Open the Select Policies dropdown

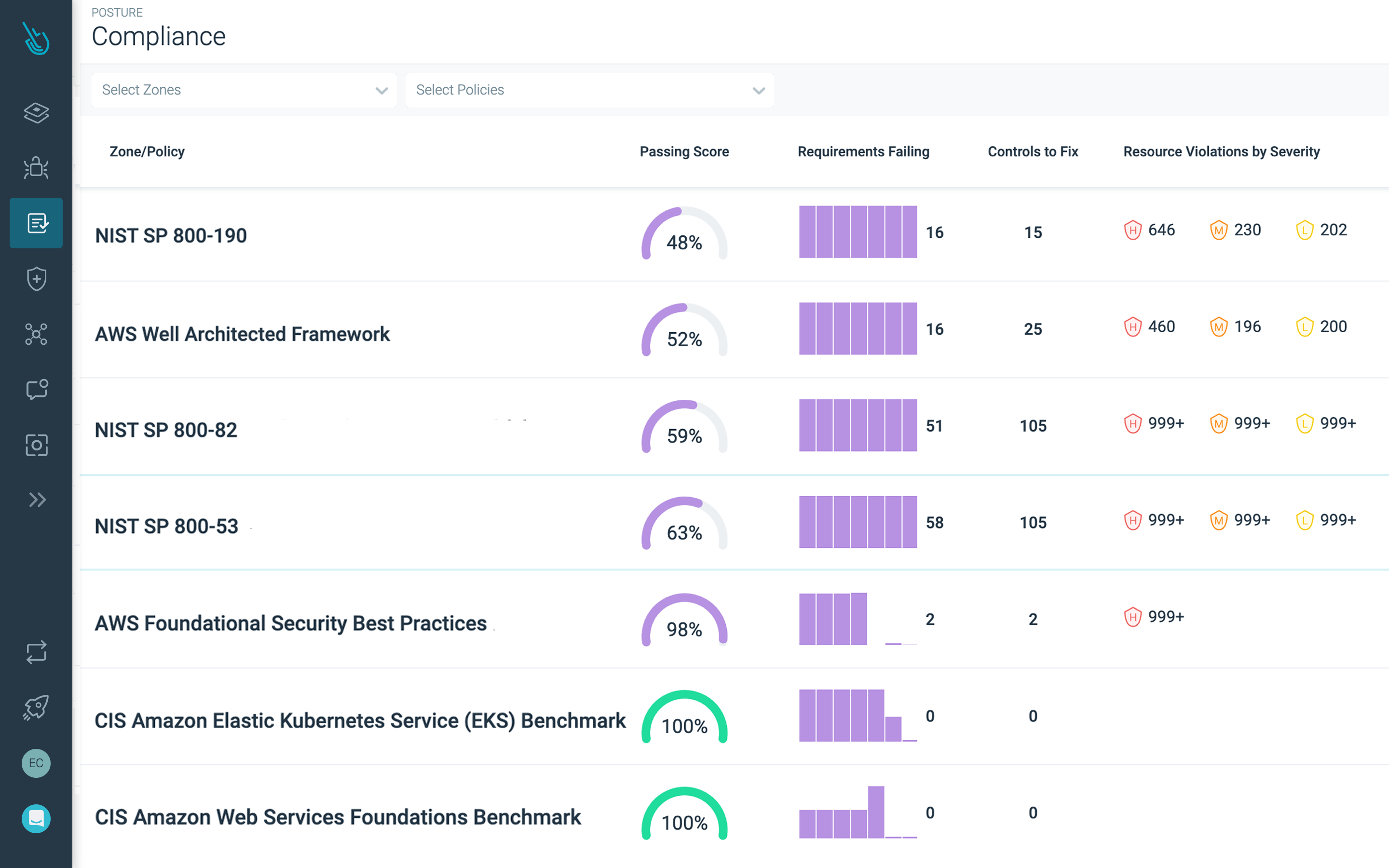[589, 90]
